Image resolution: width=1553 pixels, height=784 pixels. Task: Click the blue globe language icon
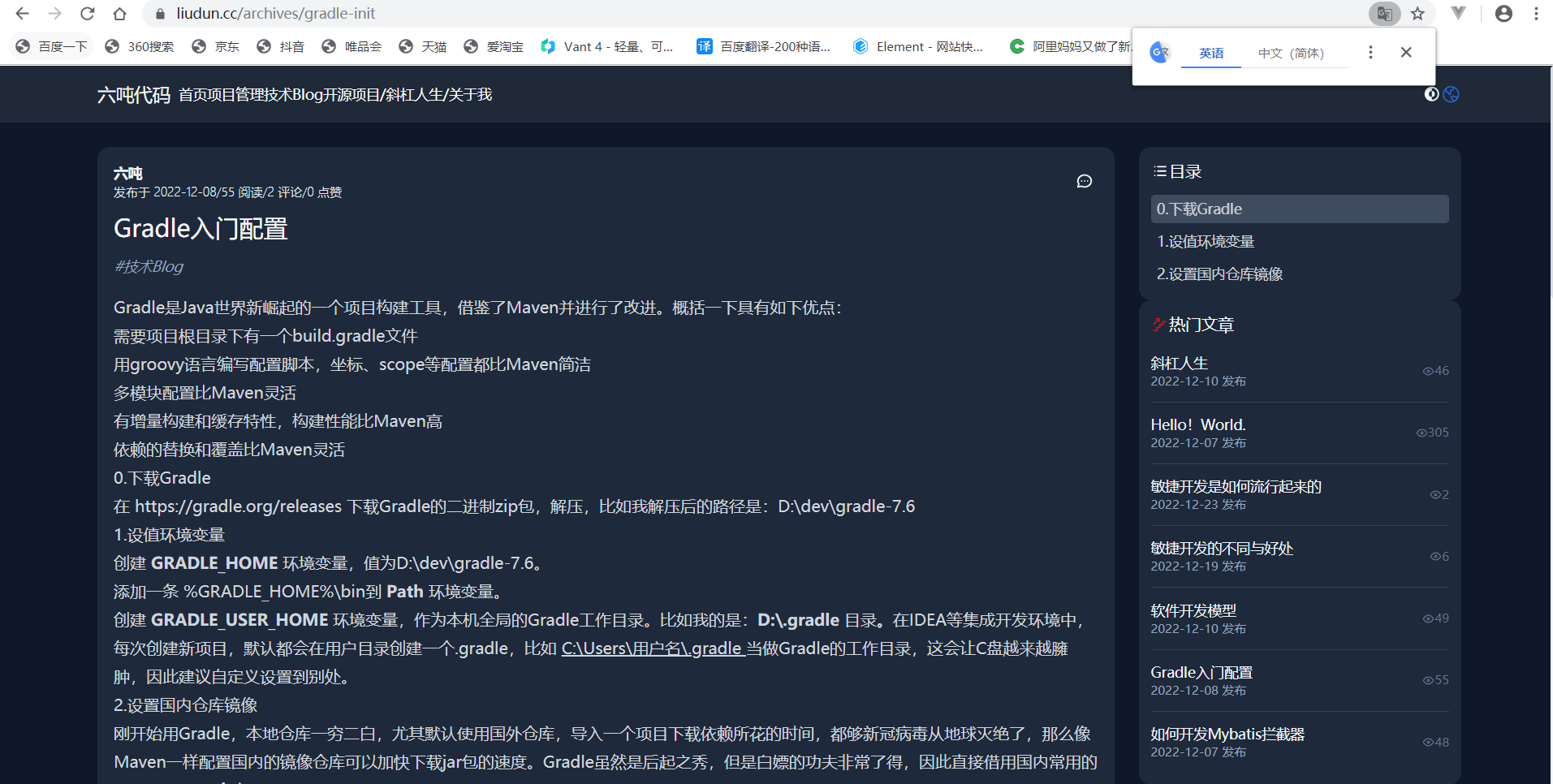1452,94
